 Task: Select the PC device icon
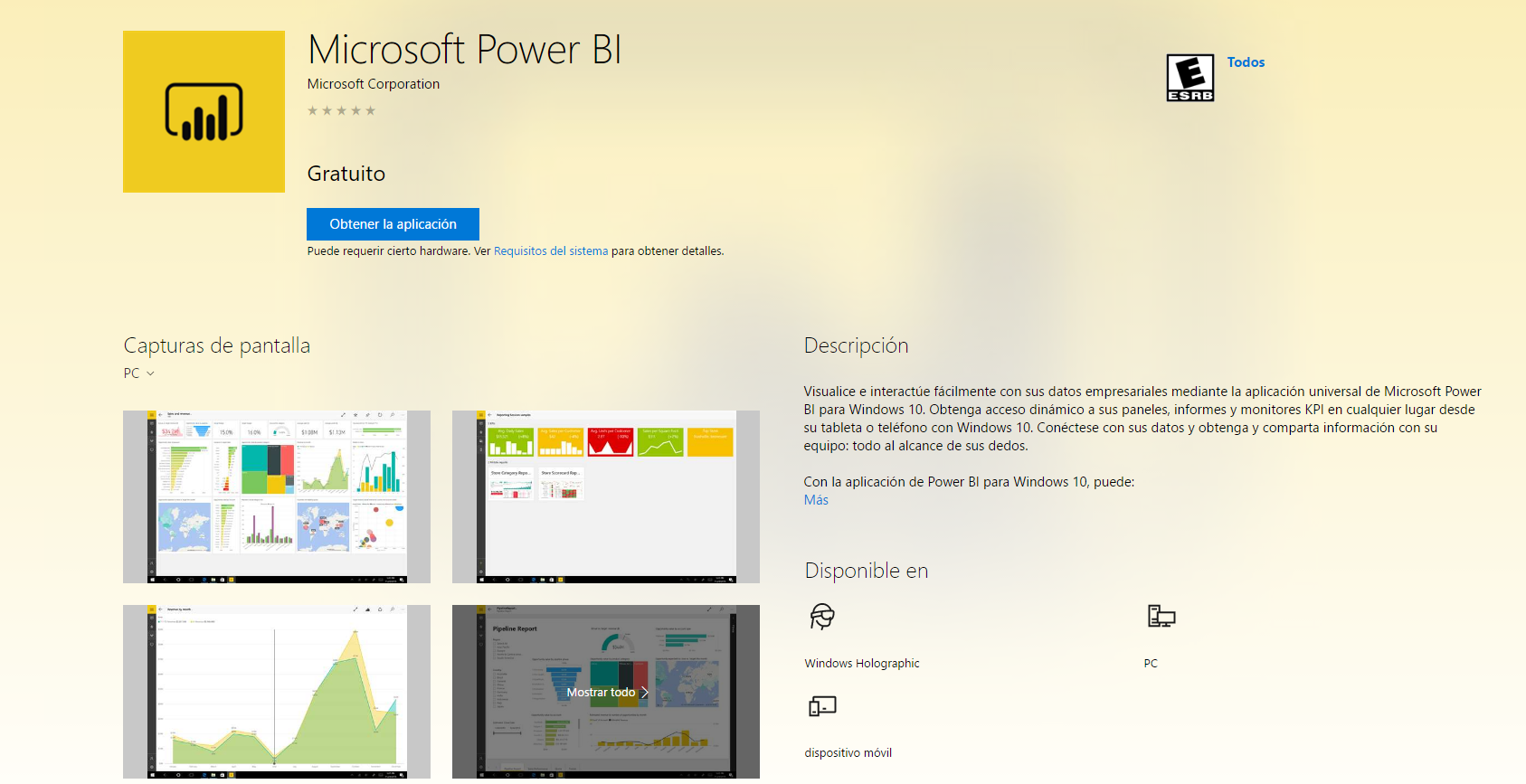(x=1161, y=617)
